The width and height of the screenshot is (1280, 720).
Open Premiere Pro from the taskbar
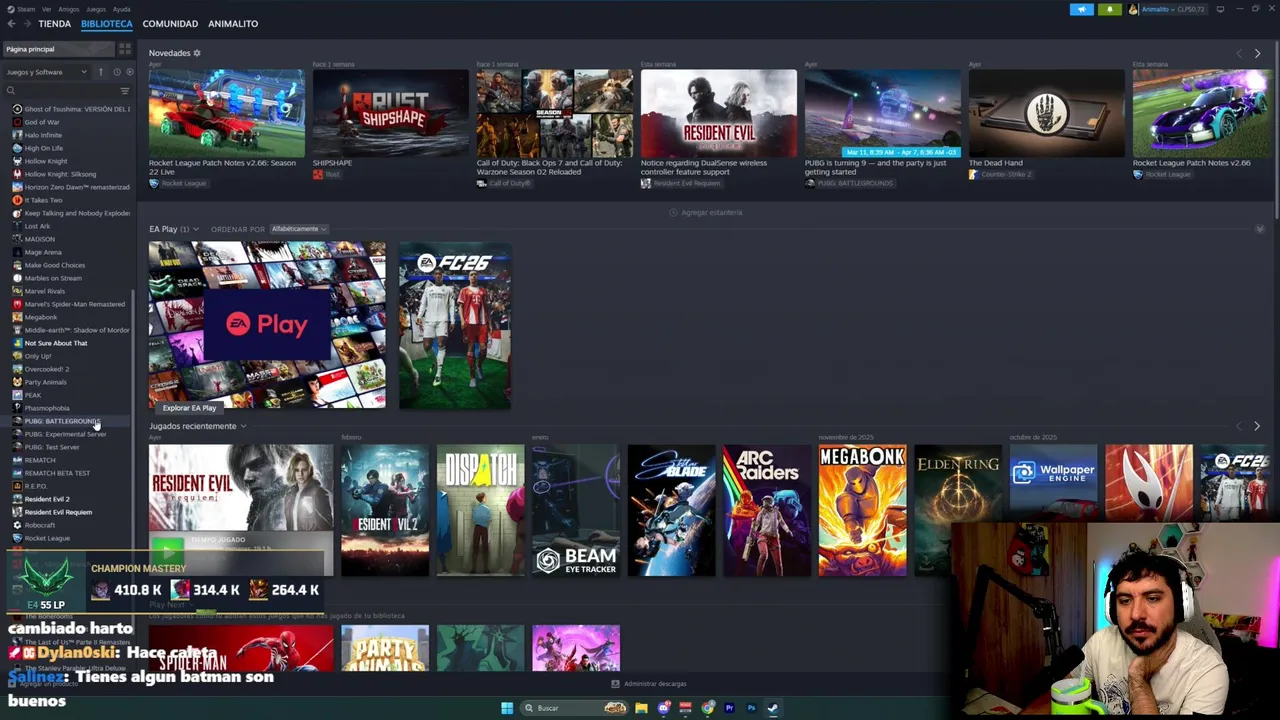tap(729, 708)
